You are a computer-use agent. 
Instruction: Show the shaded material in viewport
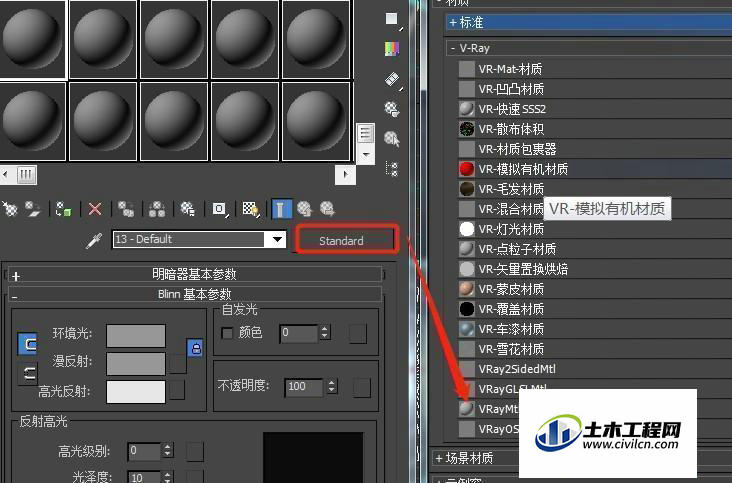click(x=251, y=209)
